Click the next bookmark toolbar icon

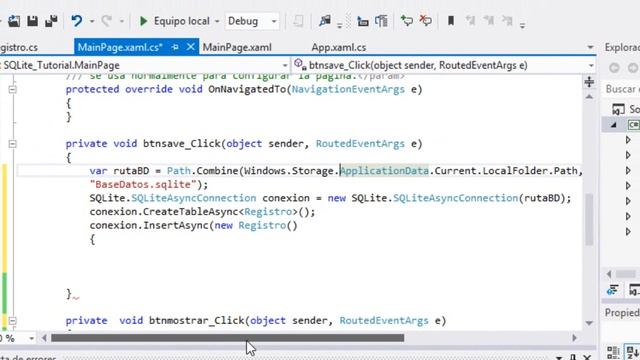[489, 21]
